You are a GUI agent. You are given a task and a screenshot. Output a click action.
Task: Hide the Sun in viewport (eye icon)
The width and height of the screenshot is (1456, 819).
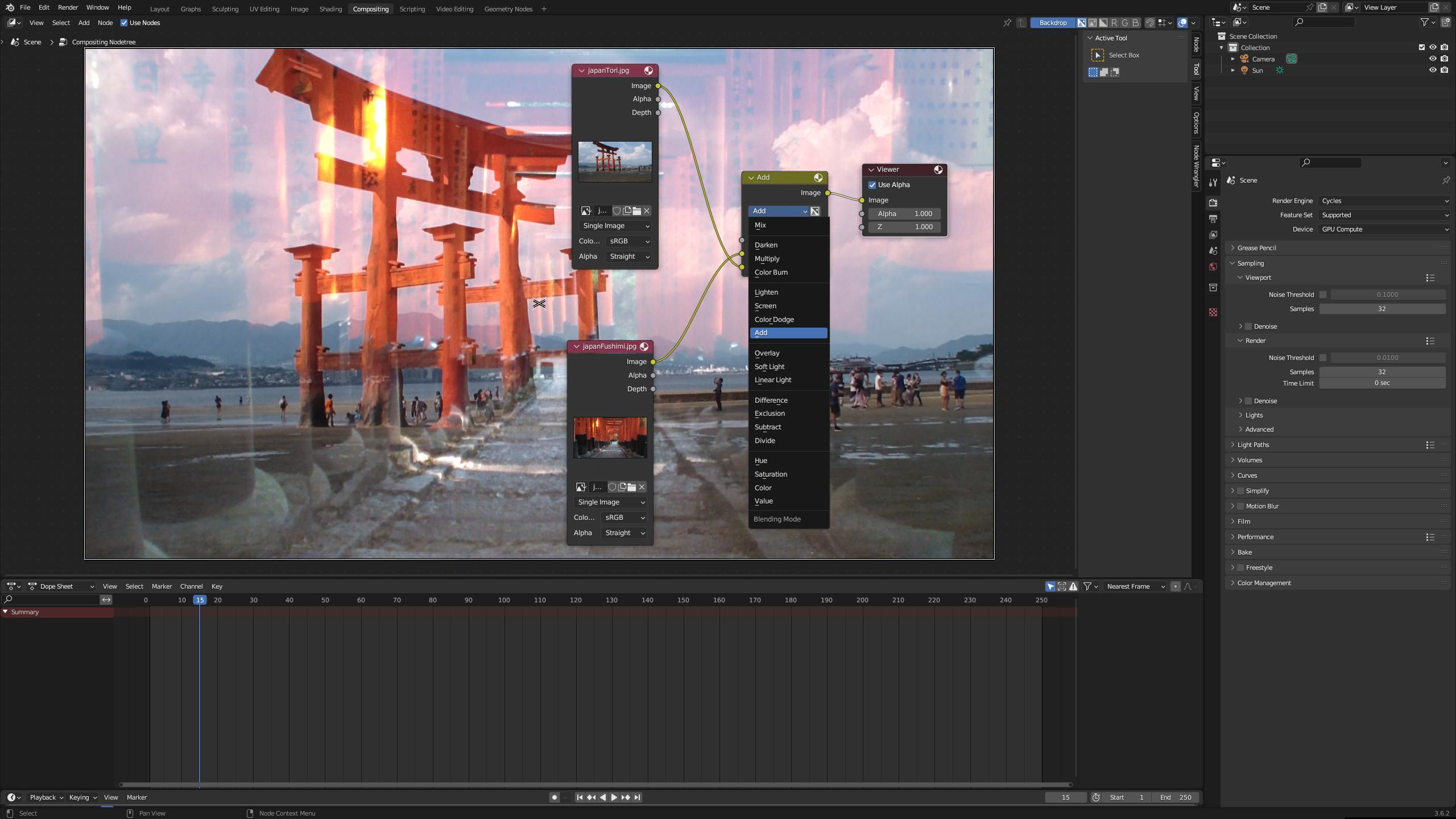tap(1433, 71)
